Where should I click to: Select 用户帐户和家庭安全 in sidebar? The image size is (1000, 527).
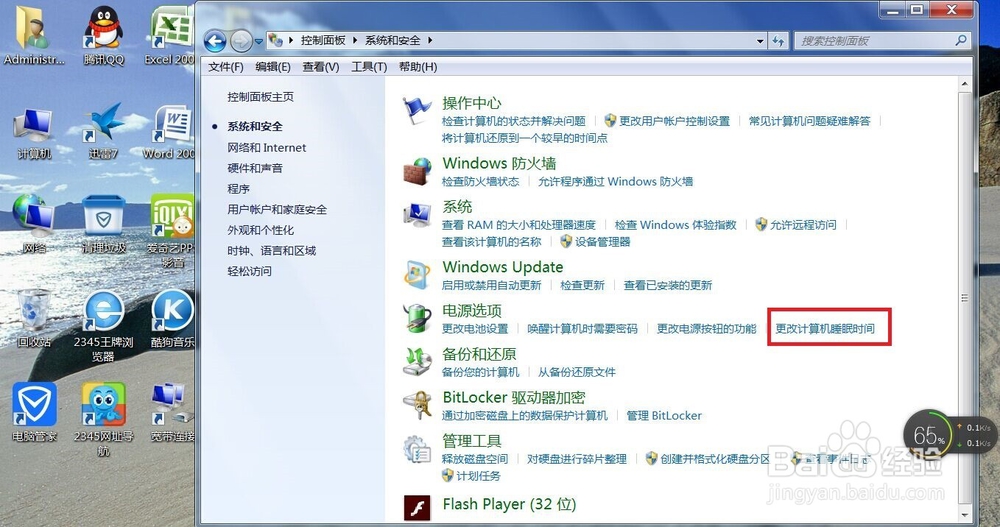277,209
